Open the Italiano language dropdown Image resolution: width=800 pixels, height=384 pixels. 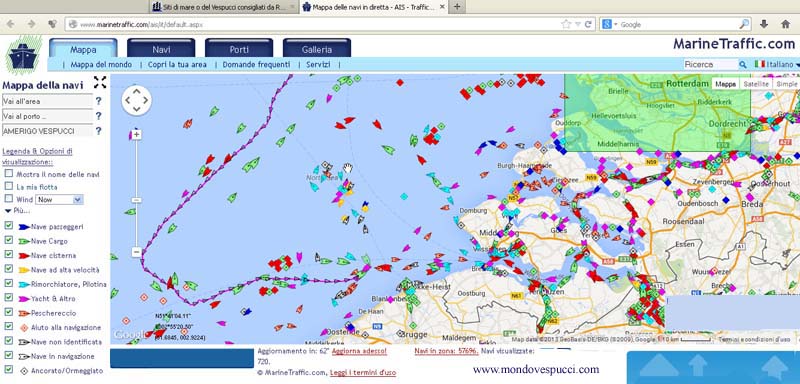coord(777,65)
